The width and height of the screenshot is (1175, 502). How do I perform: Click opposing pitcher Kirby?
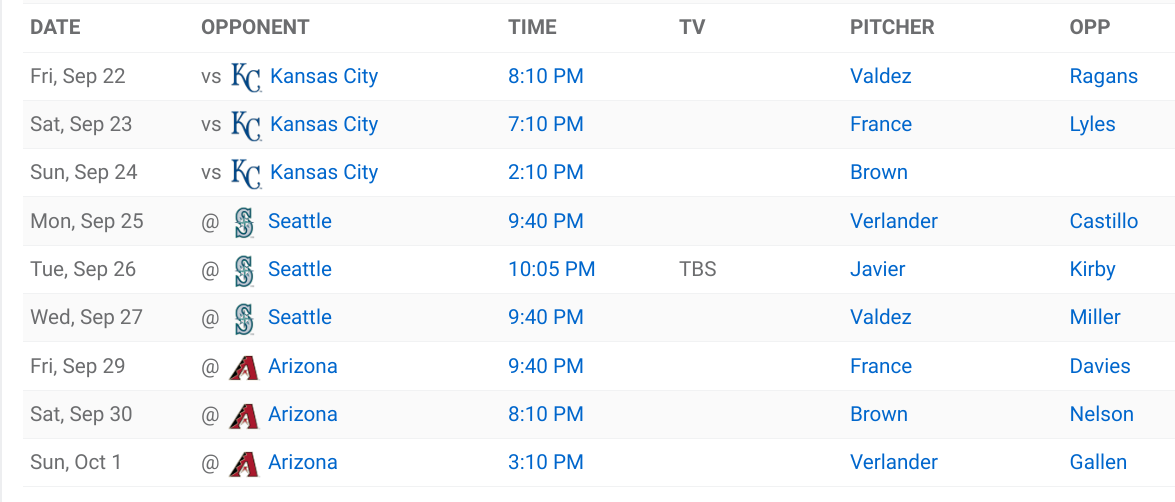click(1093, 269)
